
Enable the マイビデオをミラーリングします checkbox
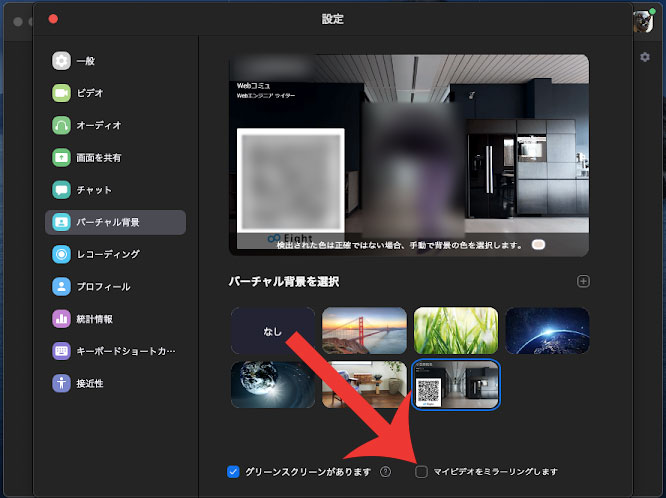click(421, 472)
